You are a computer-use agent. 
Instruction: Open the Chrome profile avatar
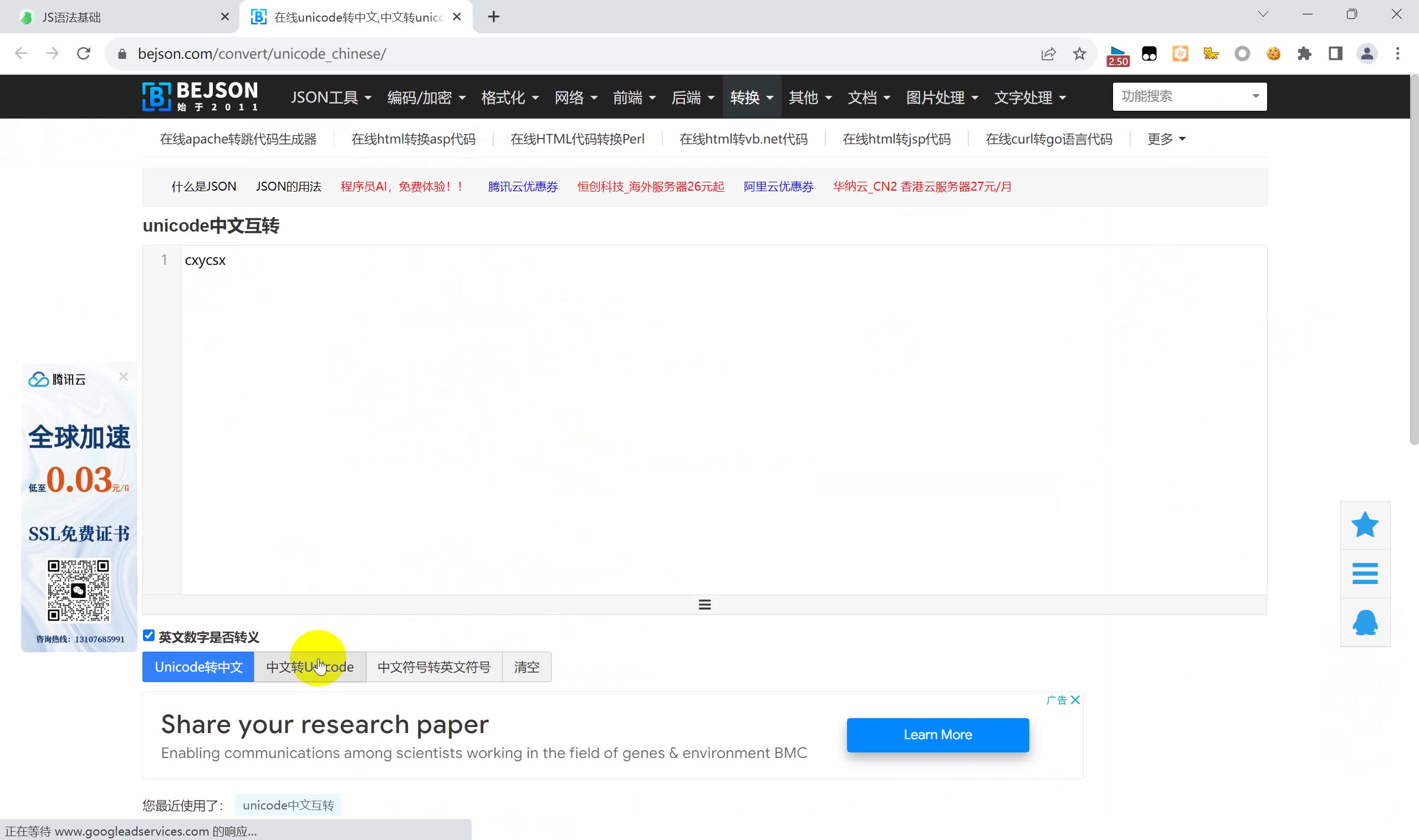[x=1366, y=53]
